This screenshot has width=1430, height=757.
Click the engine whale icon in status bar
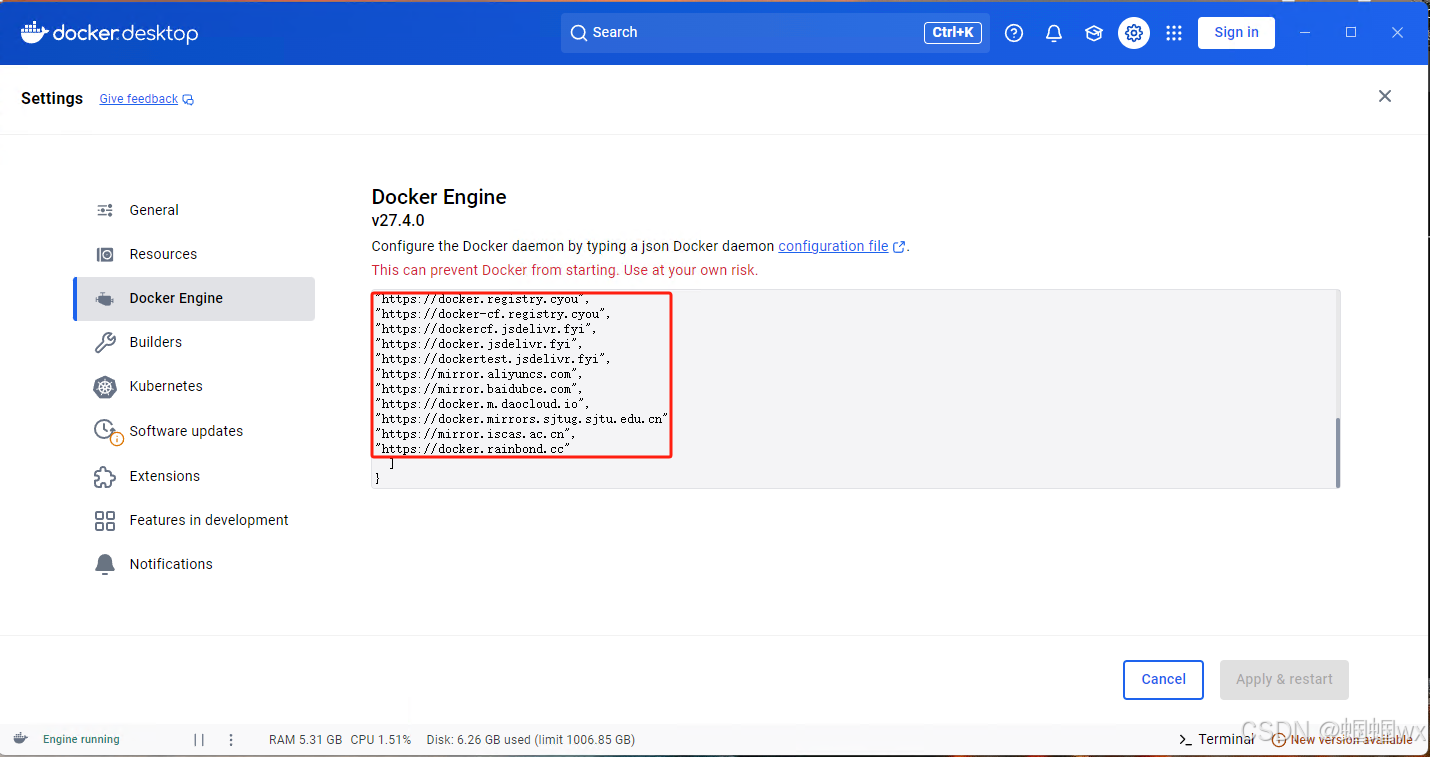pyautogui.click(x=20, y=739)
